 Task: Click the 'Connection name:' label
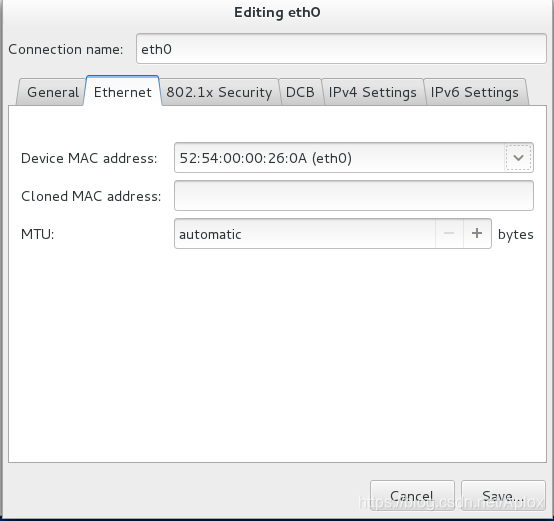(x=66, y=49)
